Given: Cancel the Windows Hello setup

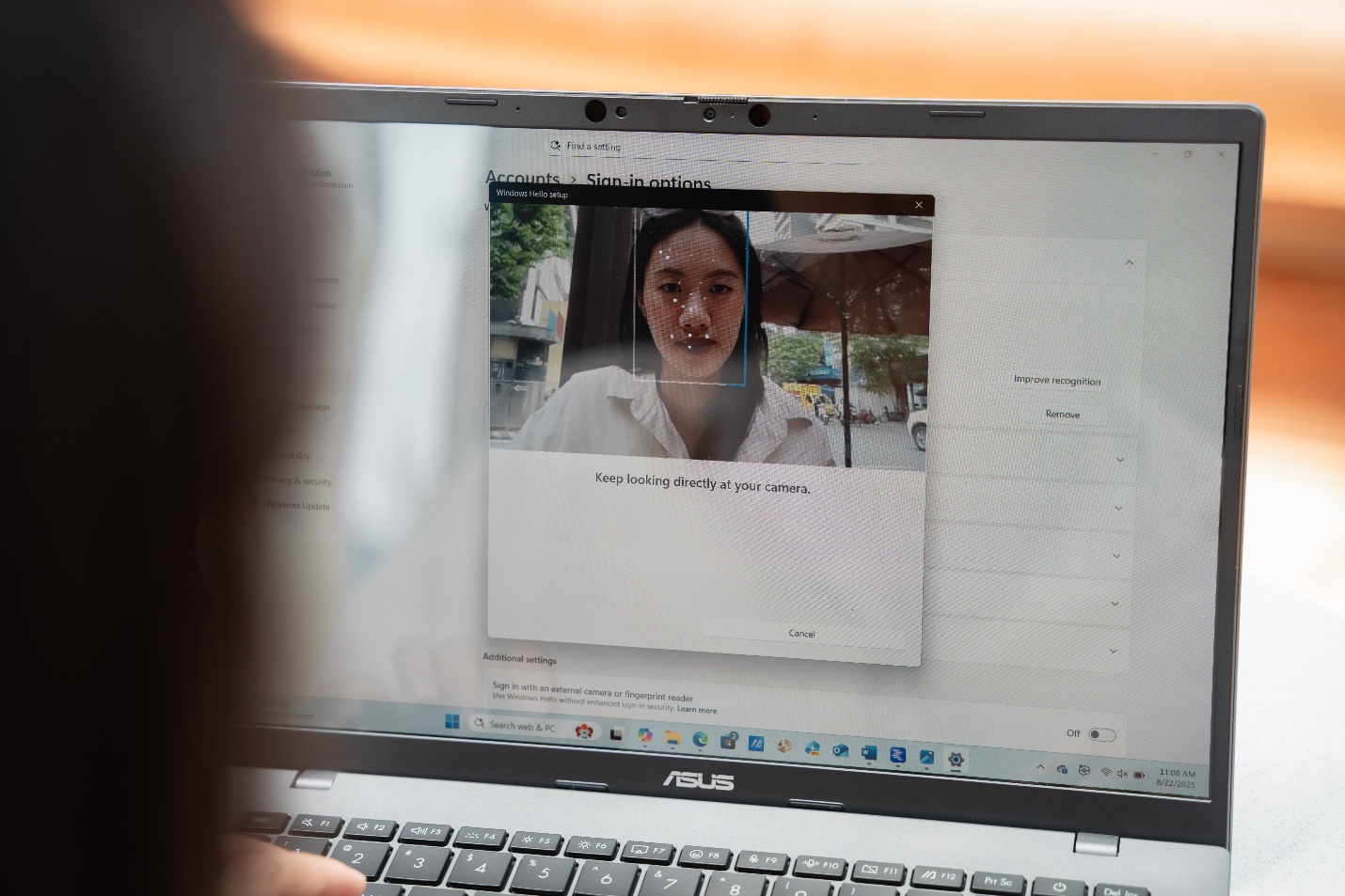Looking at the screenshot, I should [801, 634].
